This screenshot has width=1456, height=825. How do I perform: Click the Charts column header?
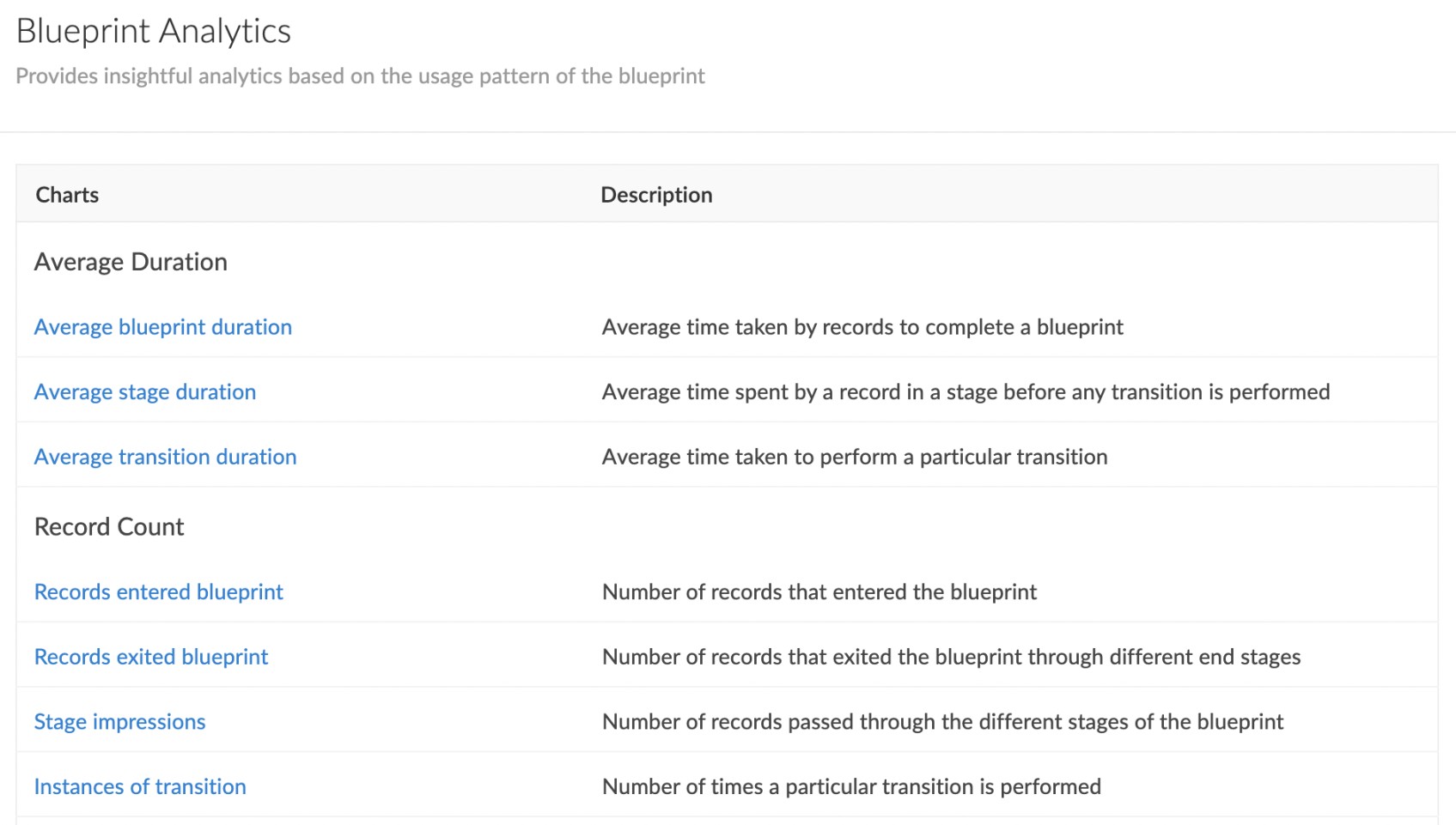(x=67, y=195)
